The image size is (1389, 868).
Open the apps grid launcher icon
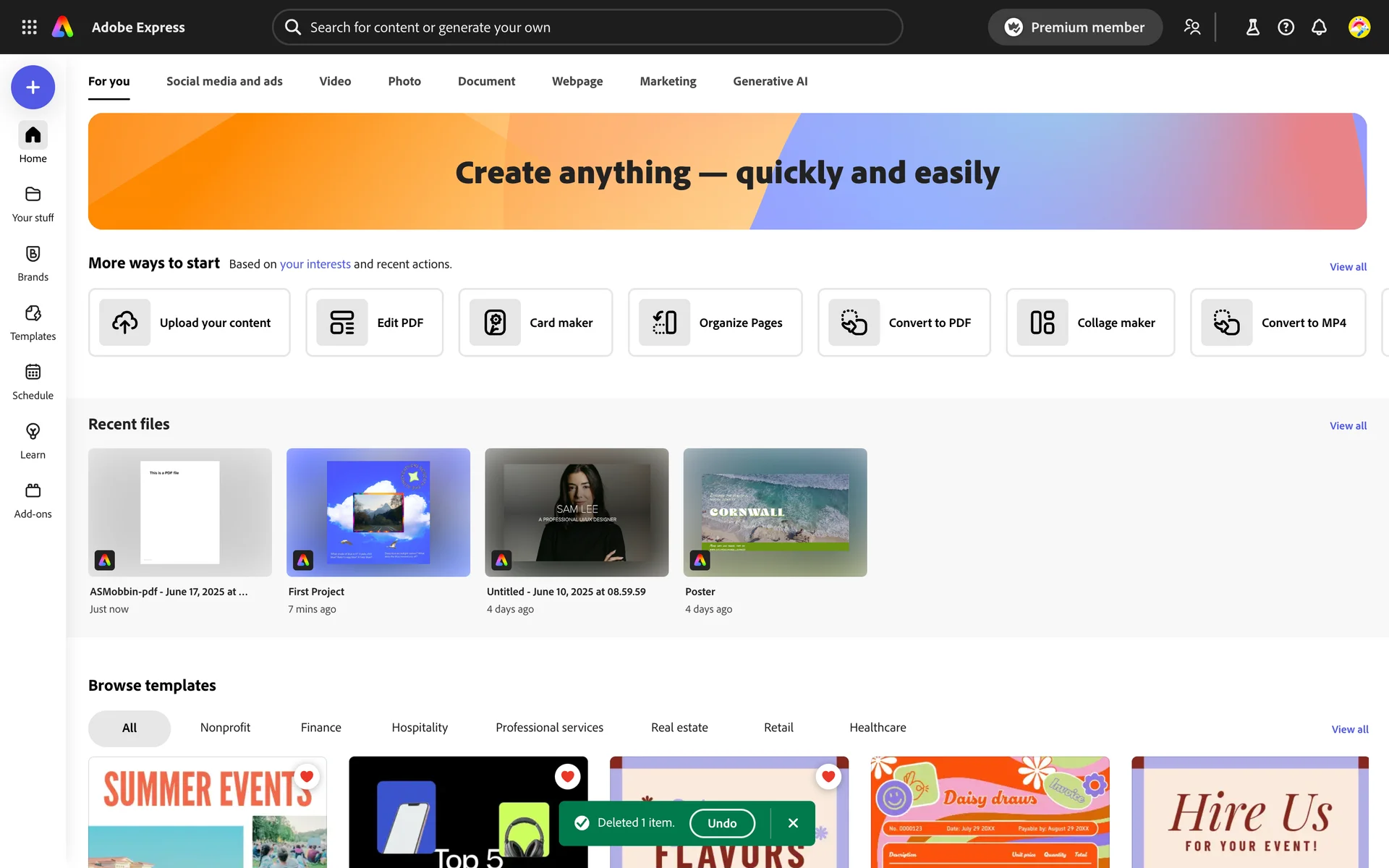point(29,27)
